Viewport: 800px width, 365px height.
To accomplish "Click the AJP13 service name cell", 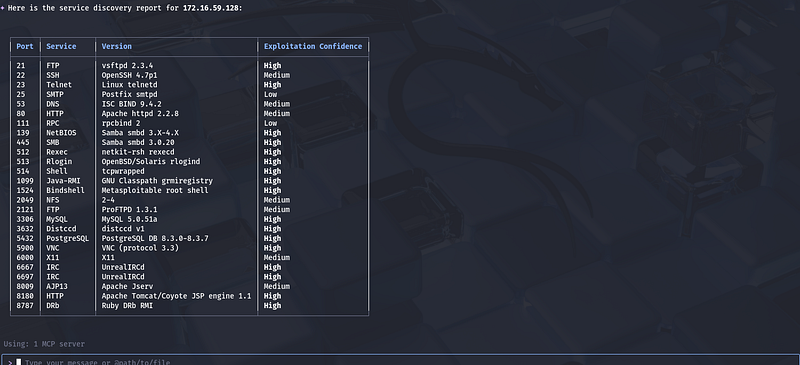I will (57, 286).
